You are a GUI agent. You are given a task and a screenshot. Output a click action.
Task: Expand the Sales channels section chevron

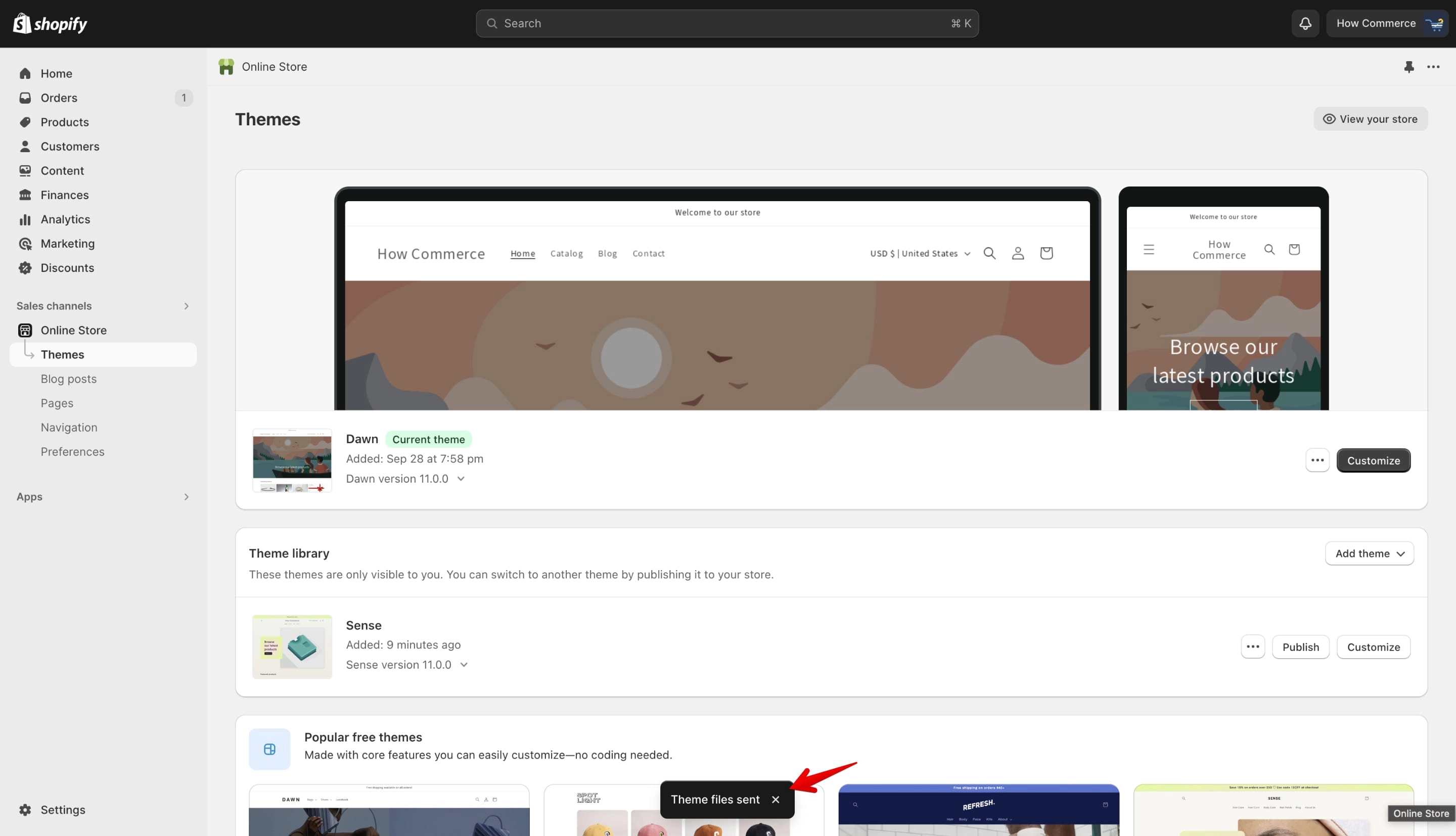(x=186, y=306)
